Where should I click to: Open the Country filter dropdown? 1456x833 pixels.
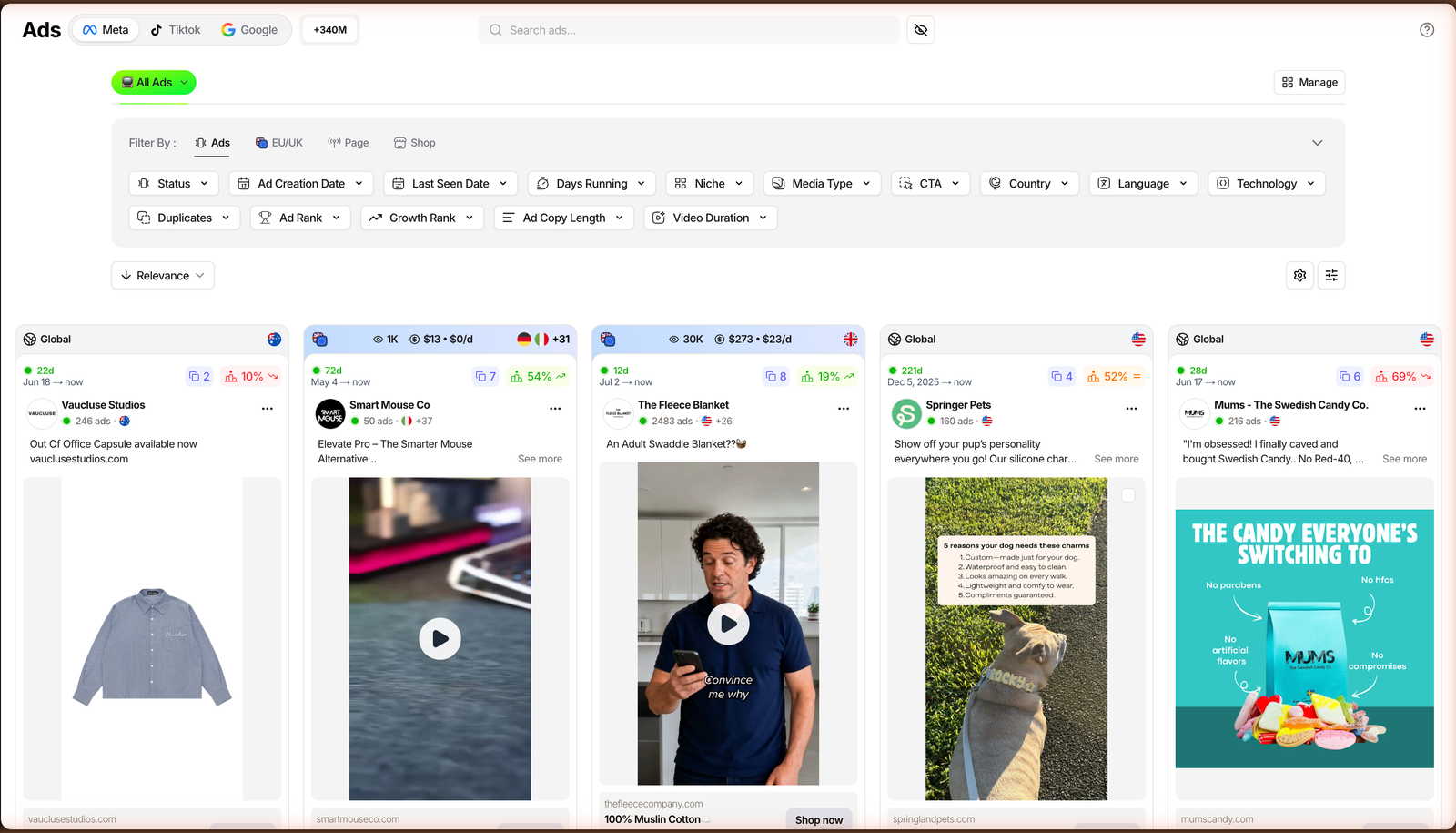pos(1030,183)
